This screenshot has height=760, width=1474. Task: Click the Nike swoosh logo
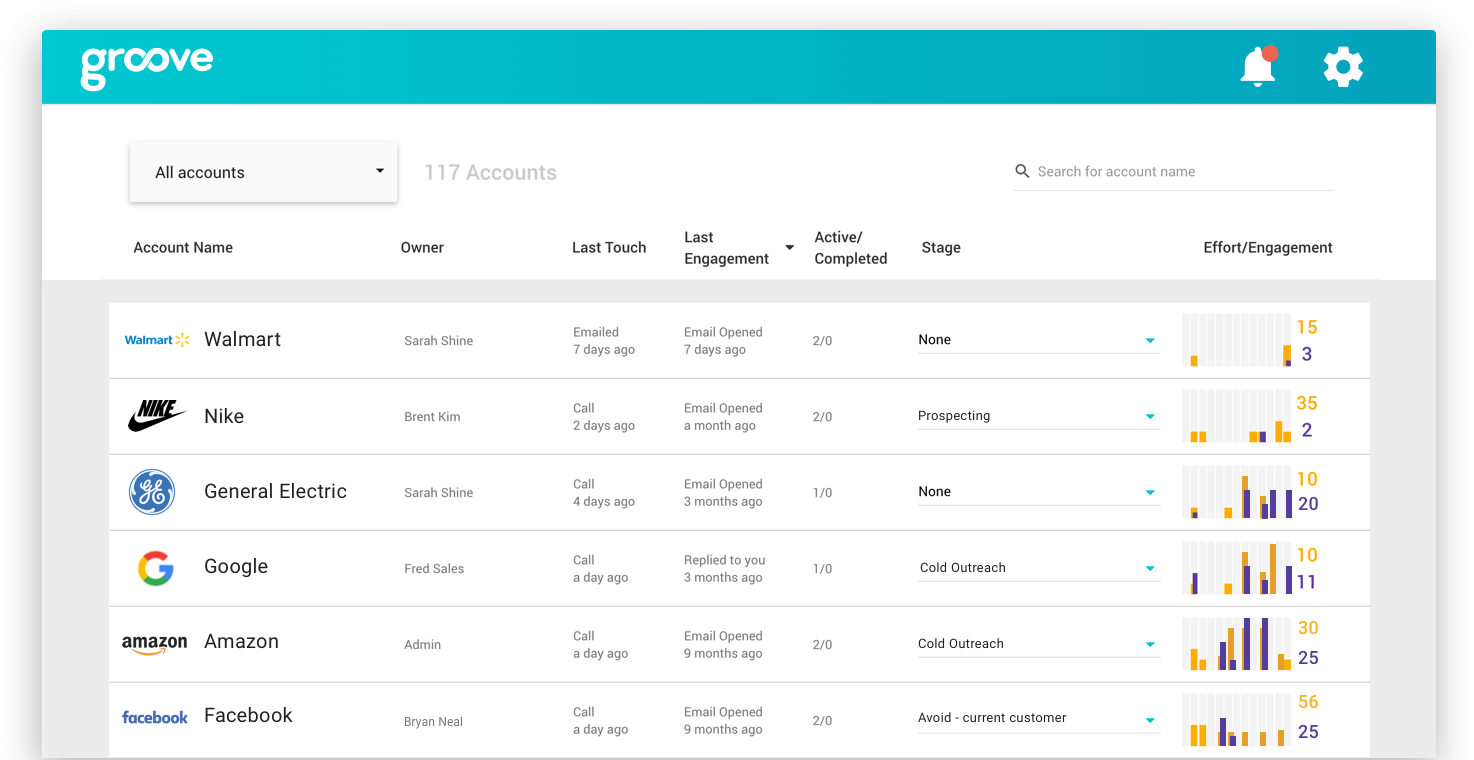157,416
